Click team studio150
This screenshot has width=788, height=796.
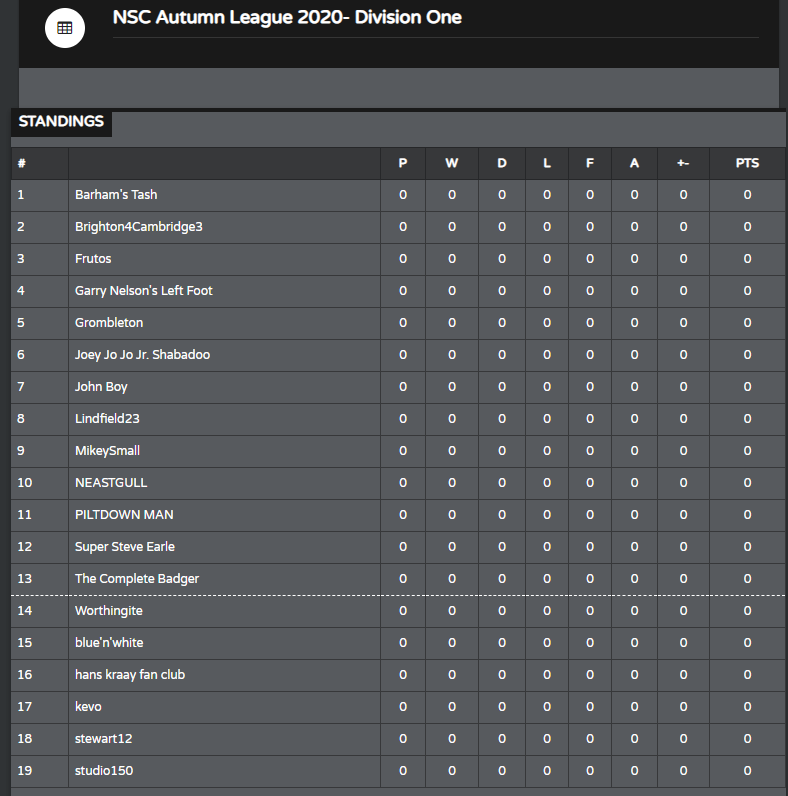pyautogui.click(x=104, y=771)
